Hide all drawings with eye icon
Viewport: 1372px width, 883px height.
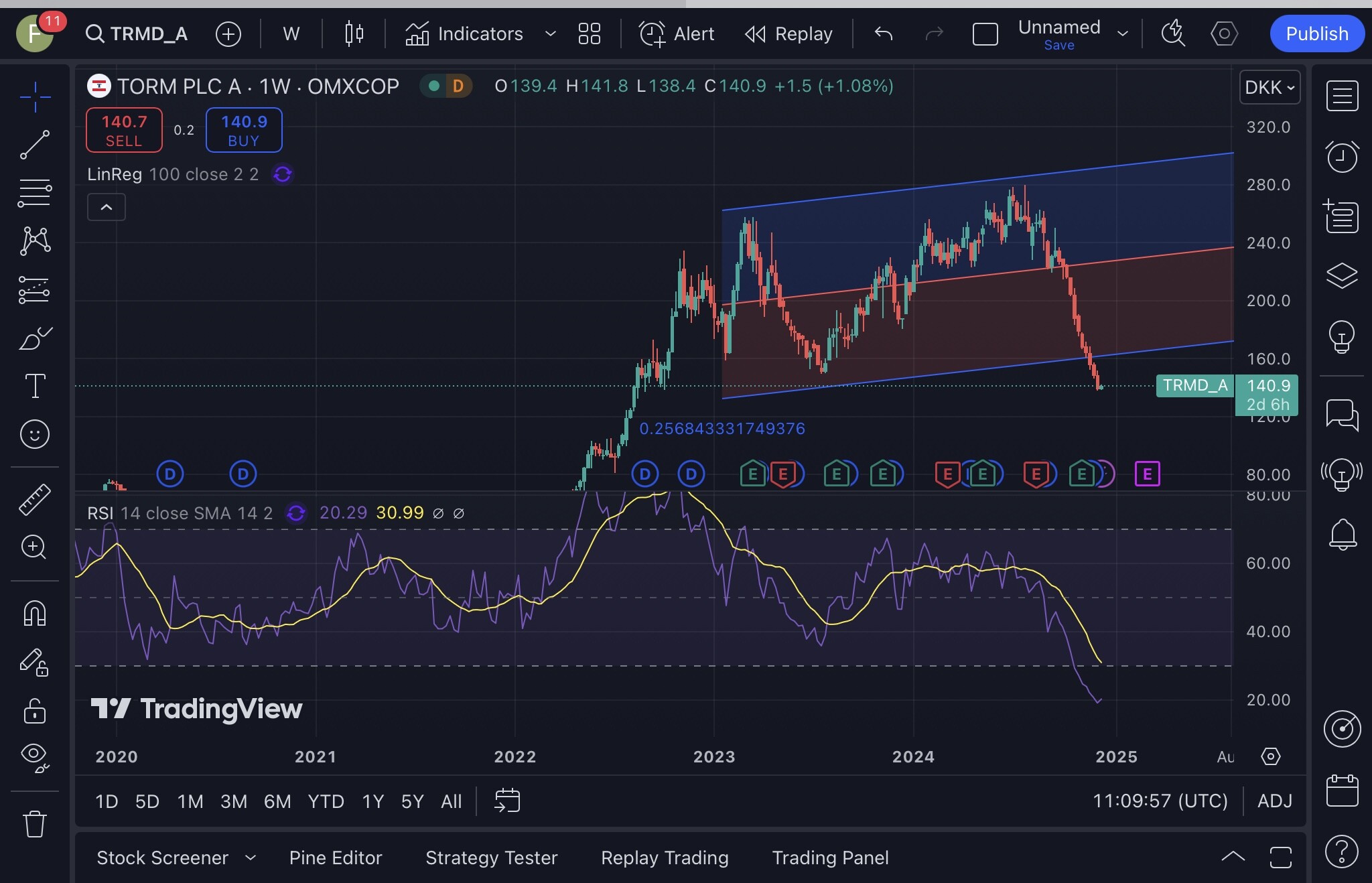pos(35,758)
